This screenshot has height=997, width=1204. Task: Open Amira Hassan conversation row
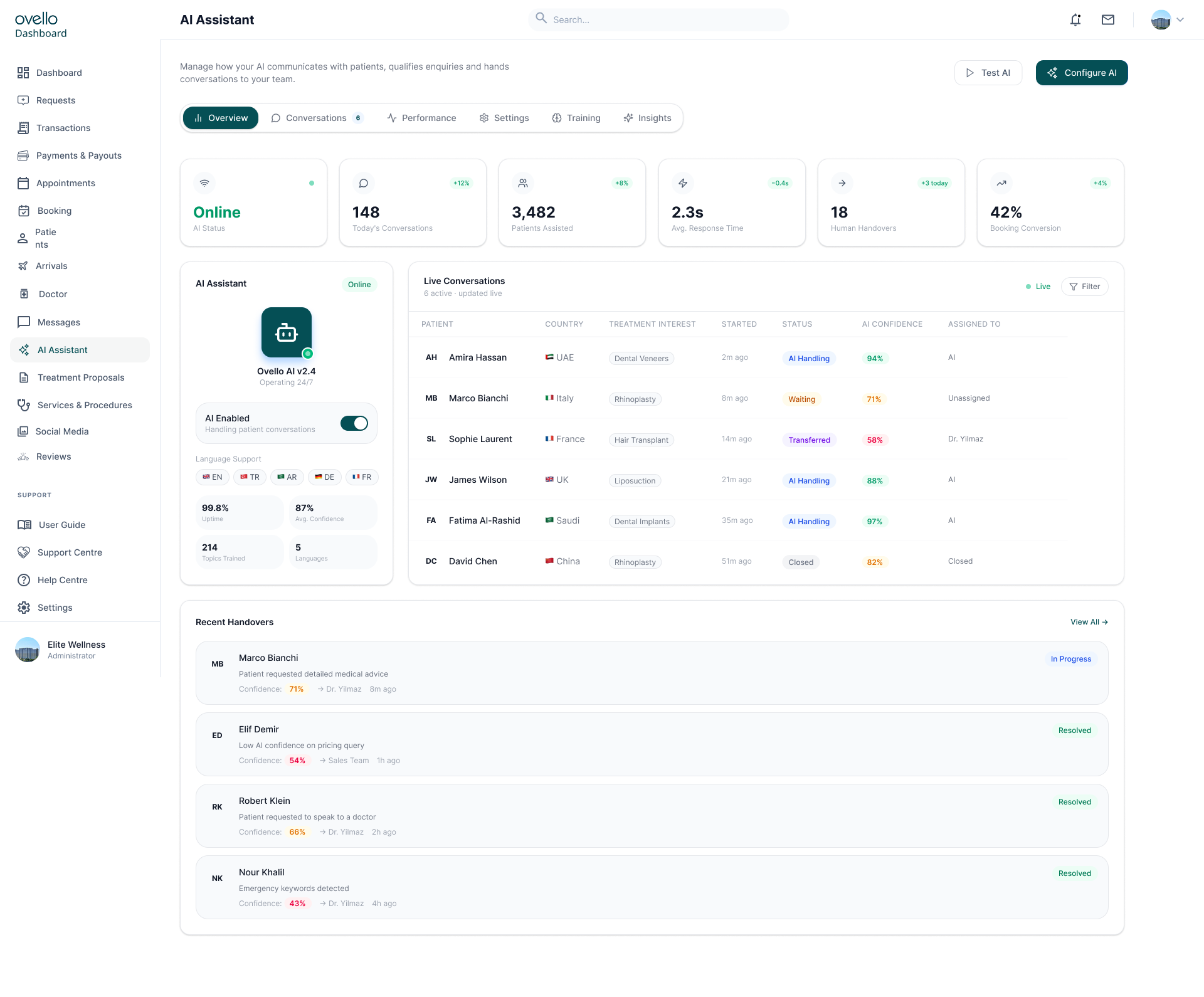click(x=739, y=357)
